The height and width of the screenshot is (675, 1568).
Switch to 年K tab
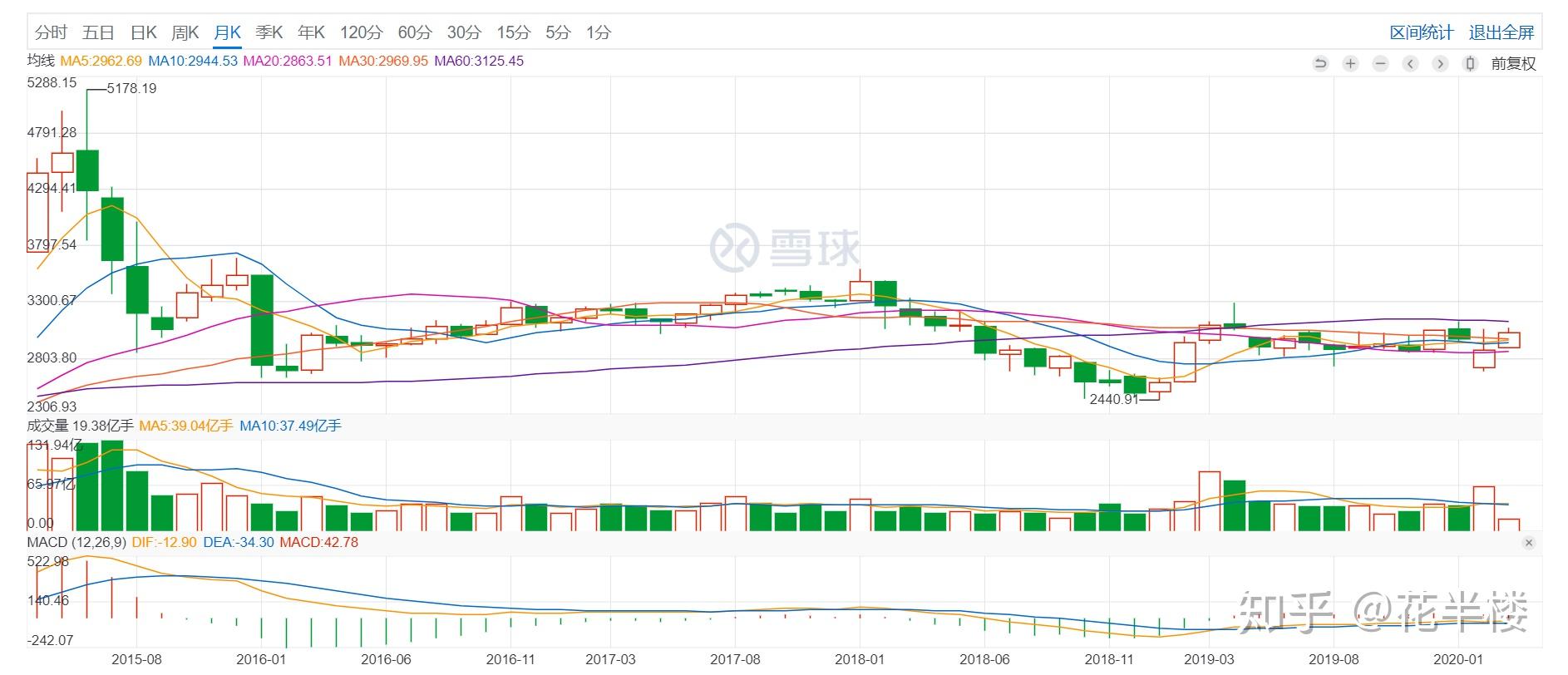311,32
